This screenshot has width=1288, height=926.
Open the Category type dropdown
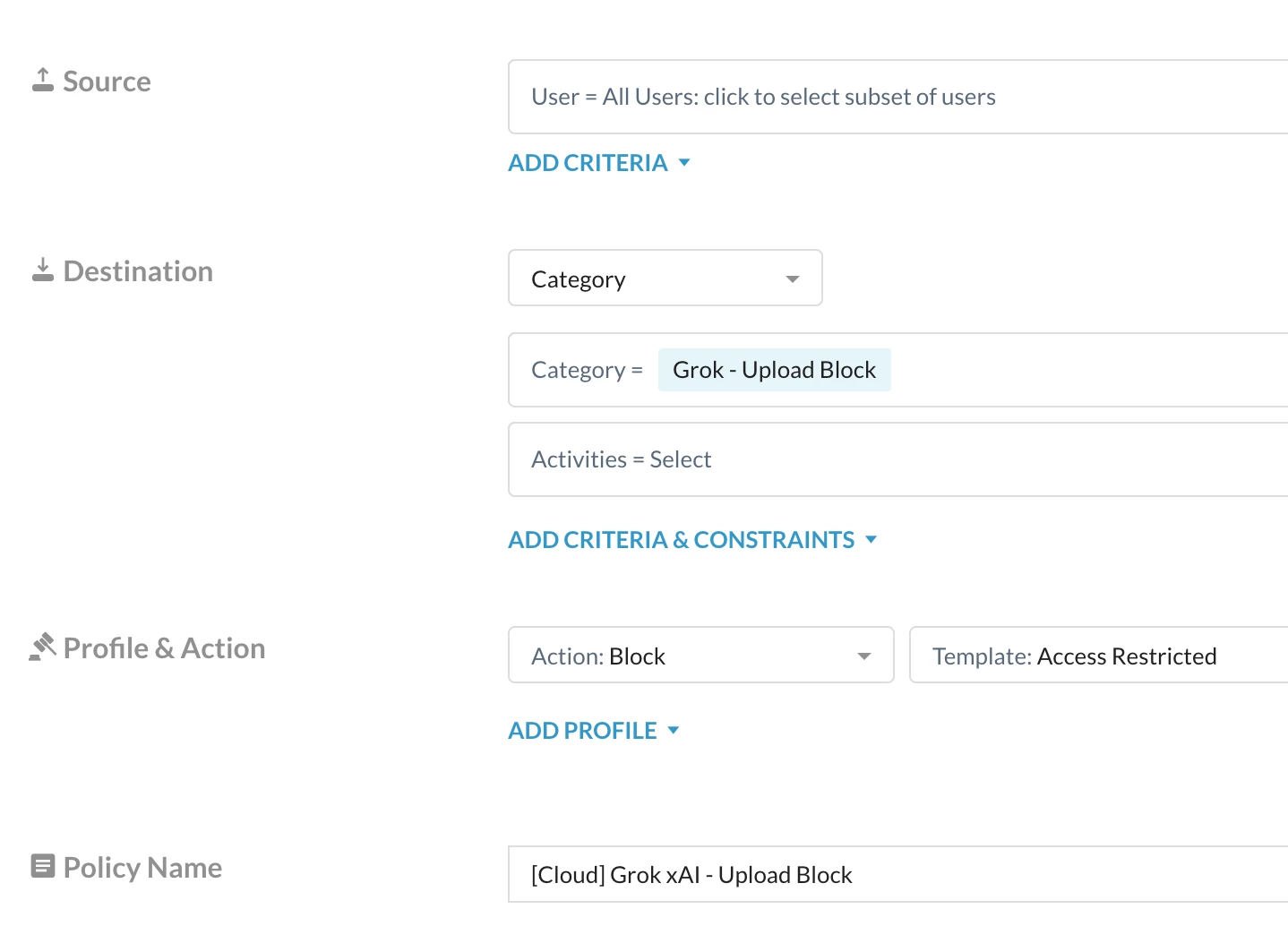(x=665, y=279)
